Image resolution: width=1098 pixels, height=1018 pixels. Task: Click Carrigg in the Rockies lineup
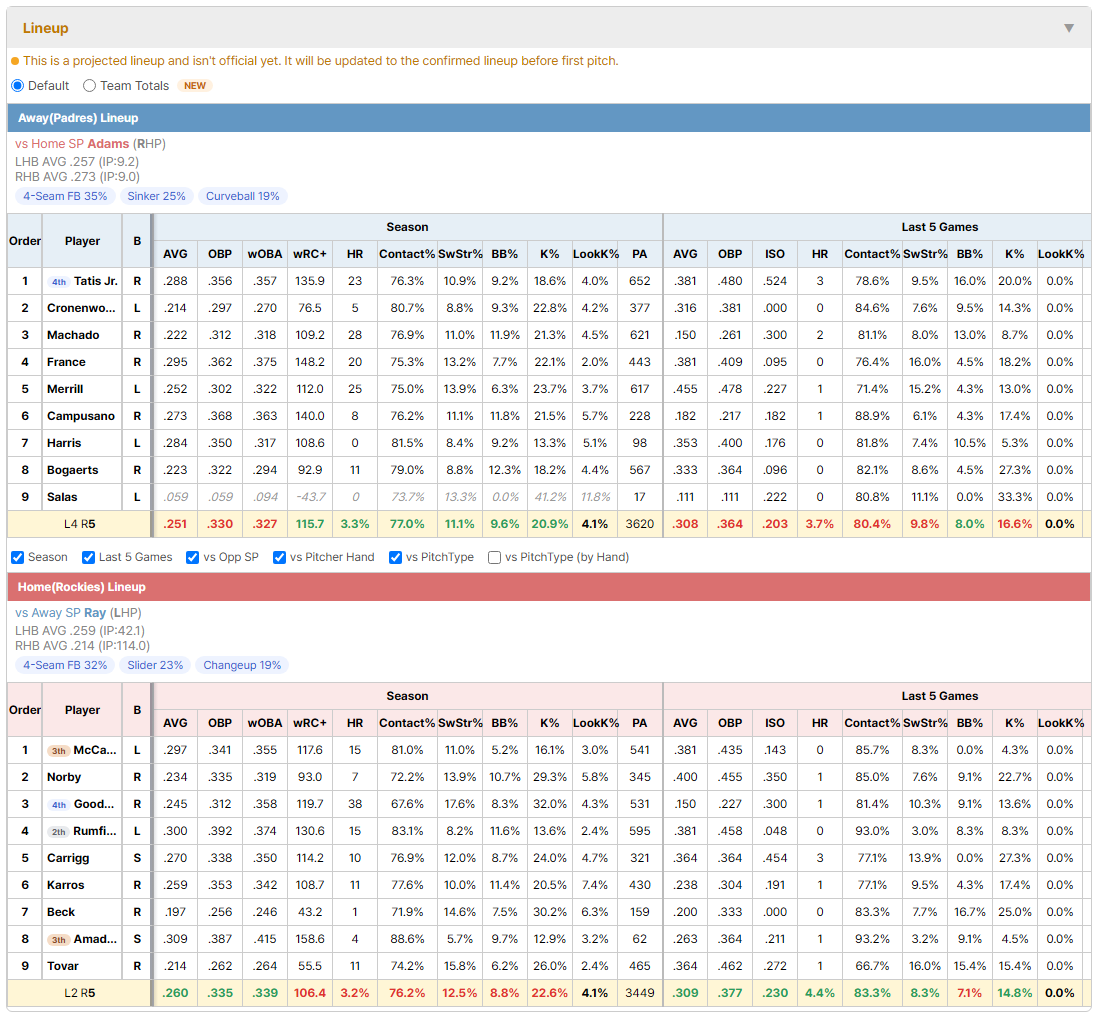tap(68, 858)
